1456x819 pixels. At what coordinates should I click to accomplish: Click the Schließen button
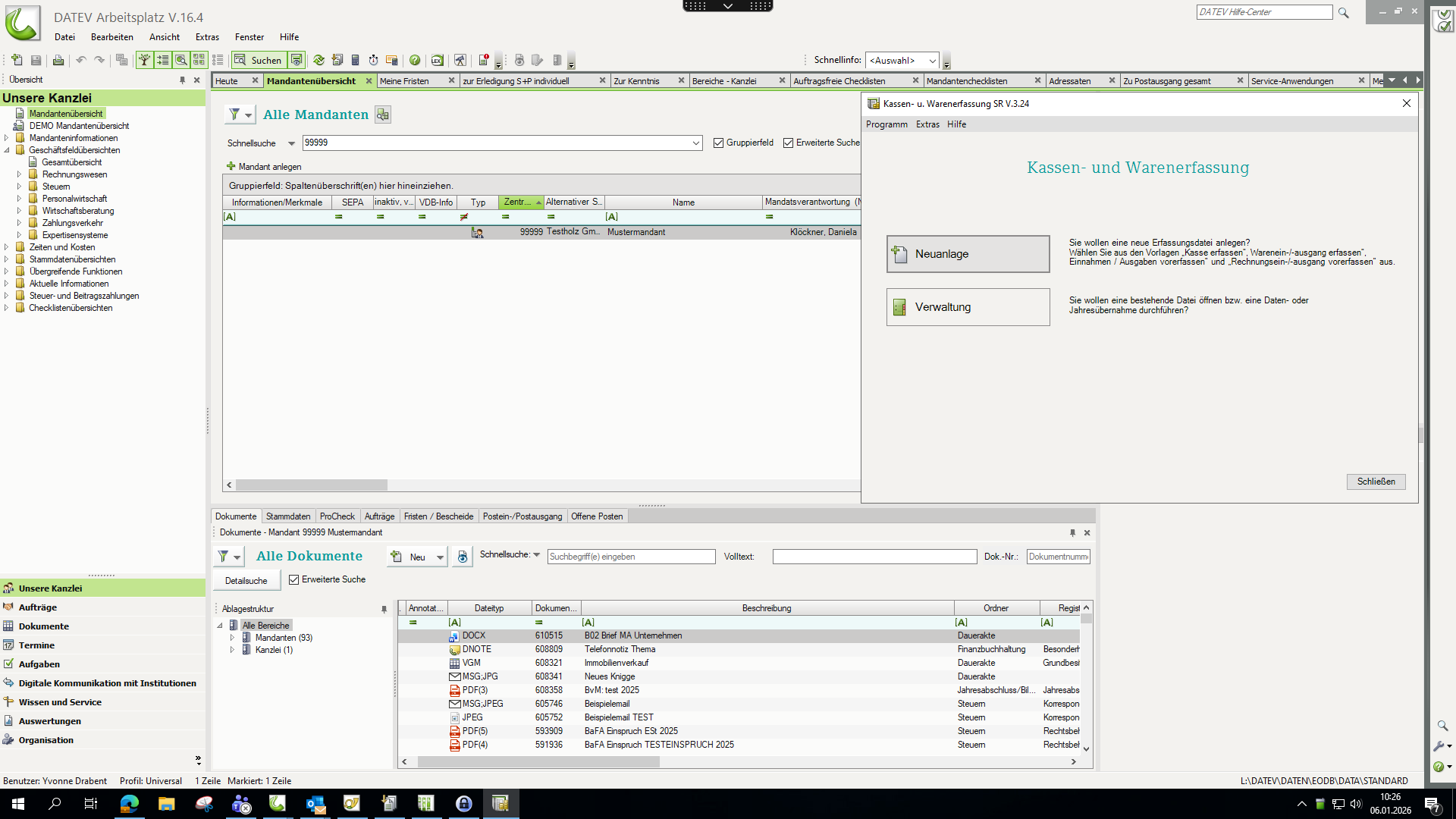(x=1376, y=482)
